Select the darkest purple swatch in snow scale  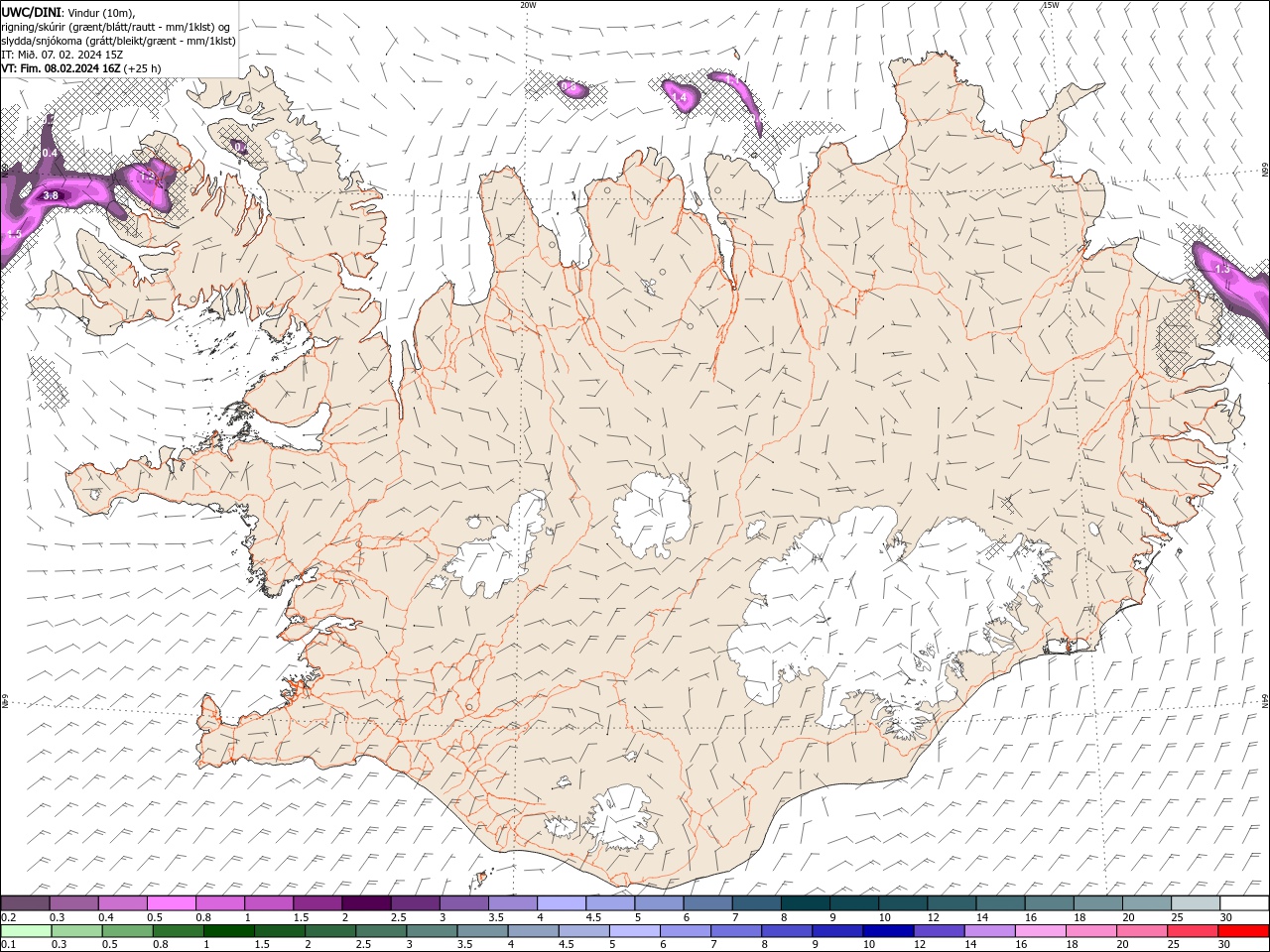365,903
